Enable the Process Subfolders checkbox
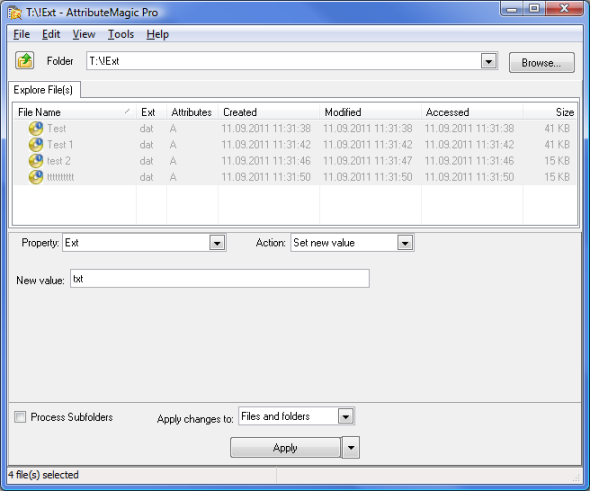Viewport: 590px width, 491px height. 20,417
